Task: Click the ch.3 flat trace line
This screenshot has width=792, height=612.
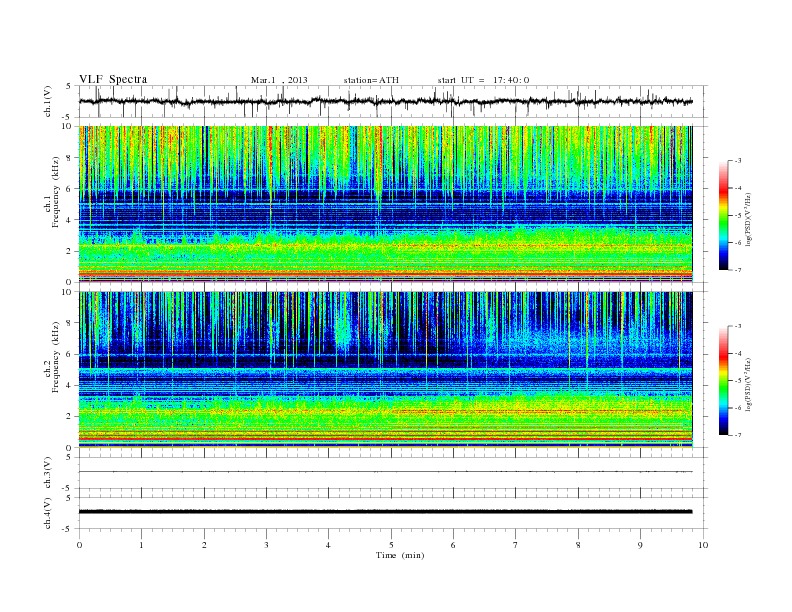Action: pos(385,472)
